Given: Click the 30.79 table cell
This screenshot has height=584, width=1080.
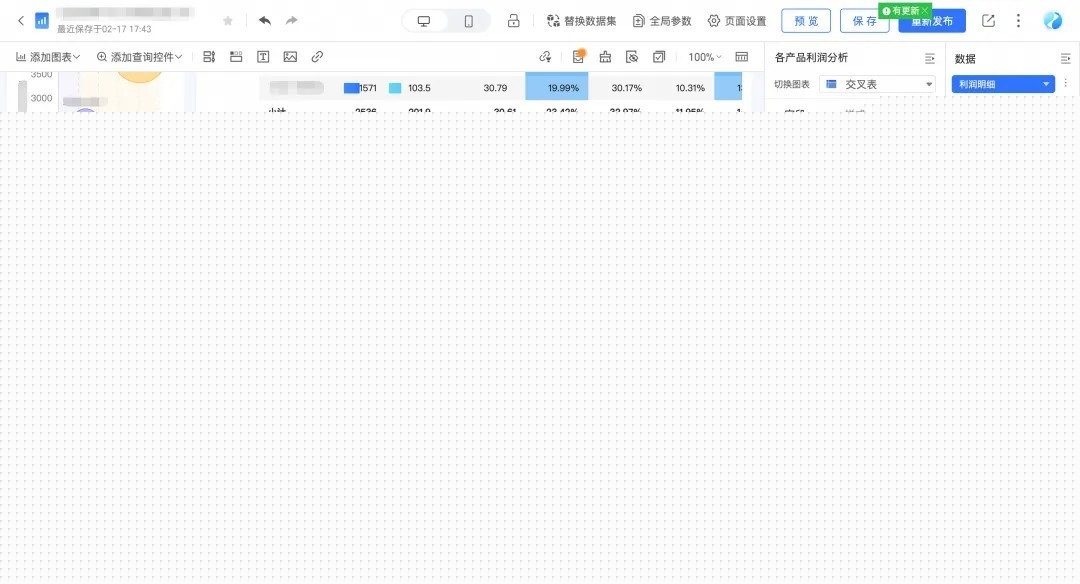Looking at the screenshot, I should 495,88.
